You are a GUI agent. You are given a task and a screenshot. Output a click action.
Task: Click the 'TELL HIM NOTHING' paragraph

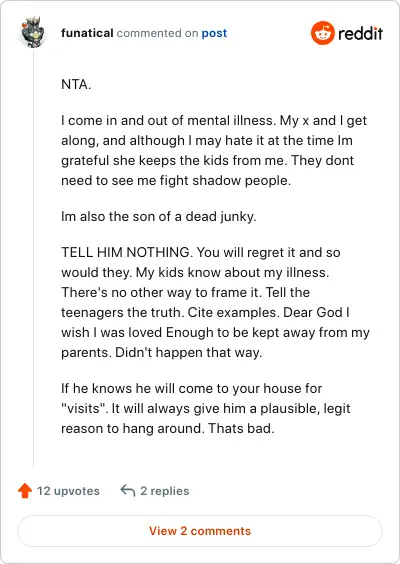215,302
